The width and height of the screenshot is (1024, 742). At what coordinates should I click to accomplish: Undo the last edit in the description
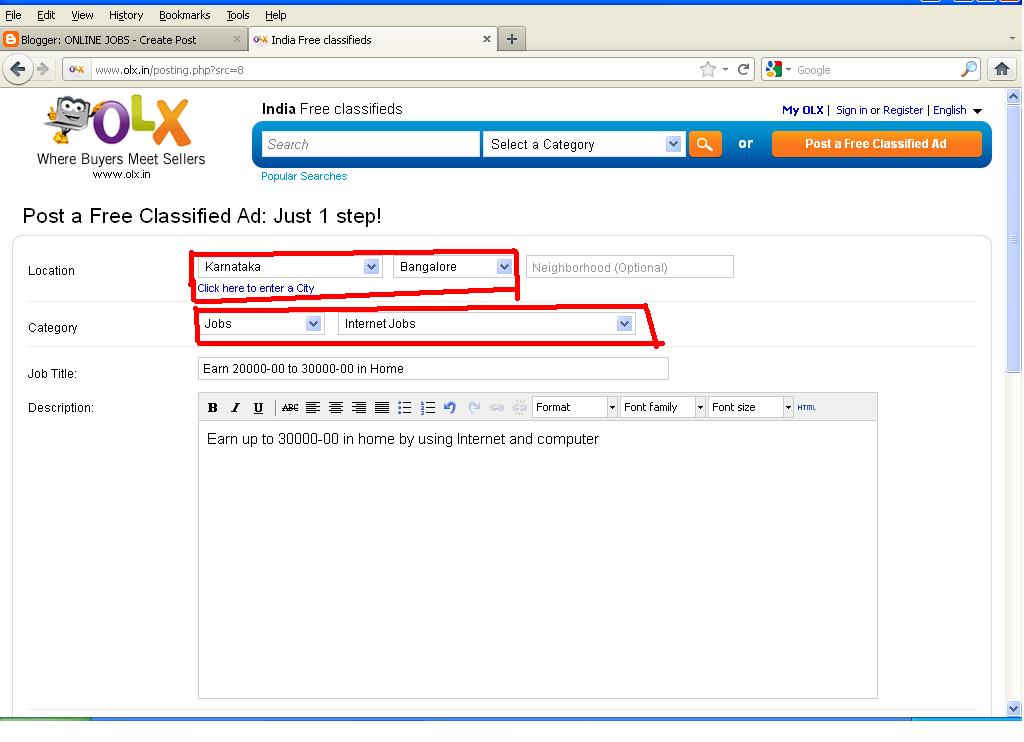[450, 407]
